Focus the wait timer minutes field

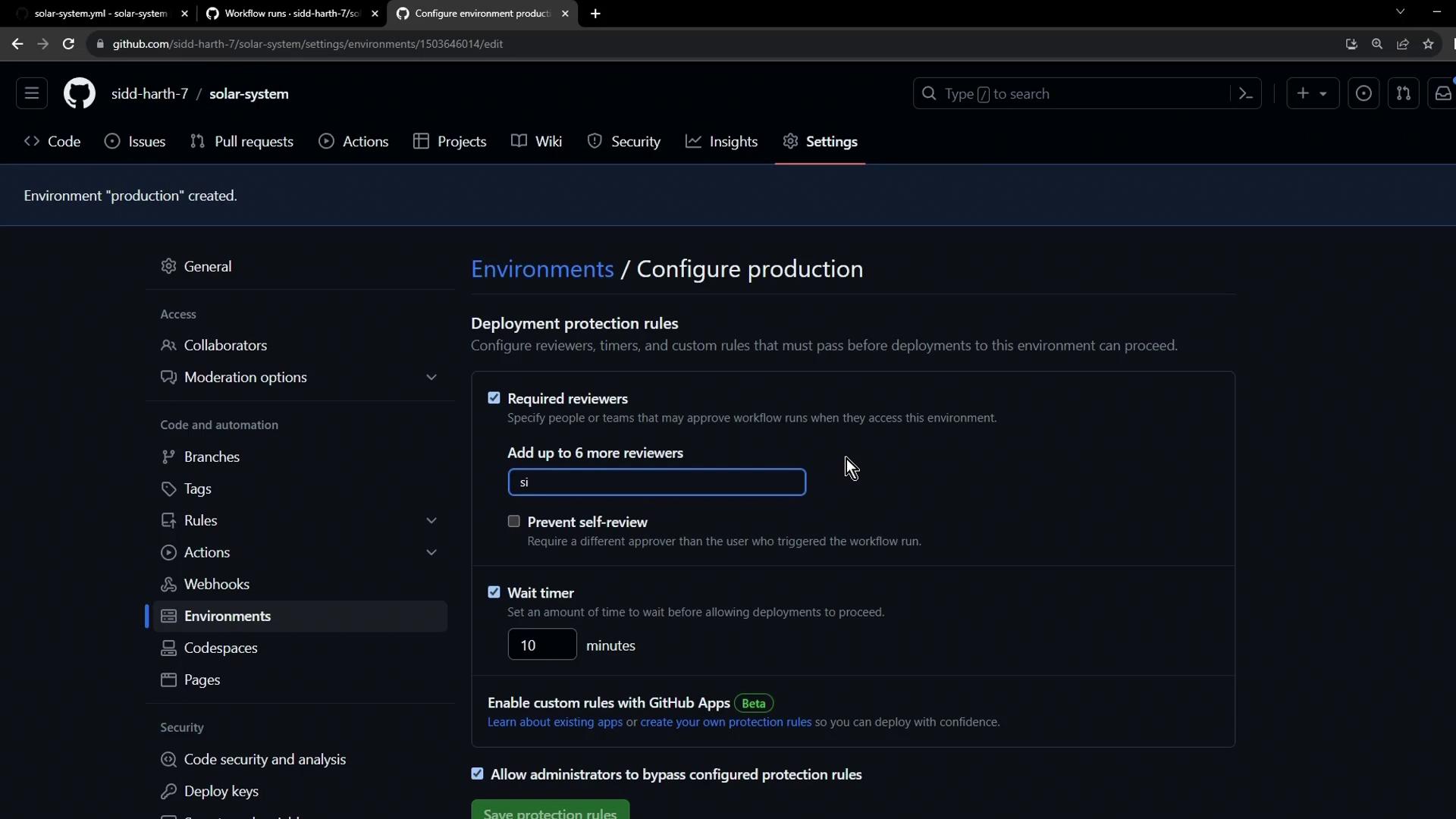click(541, 645)
